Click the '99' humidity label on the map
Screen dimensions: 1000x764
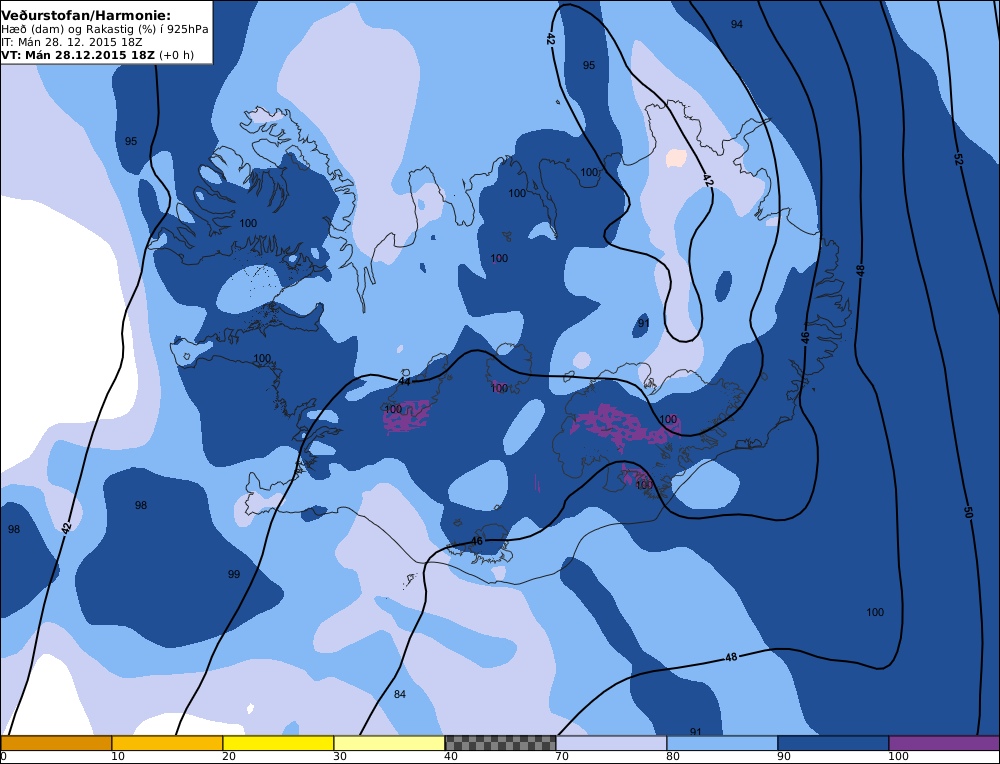coord(234,574)
